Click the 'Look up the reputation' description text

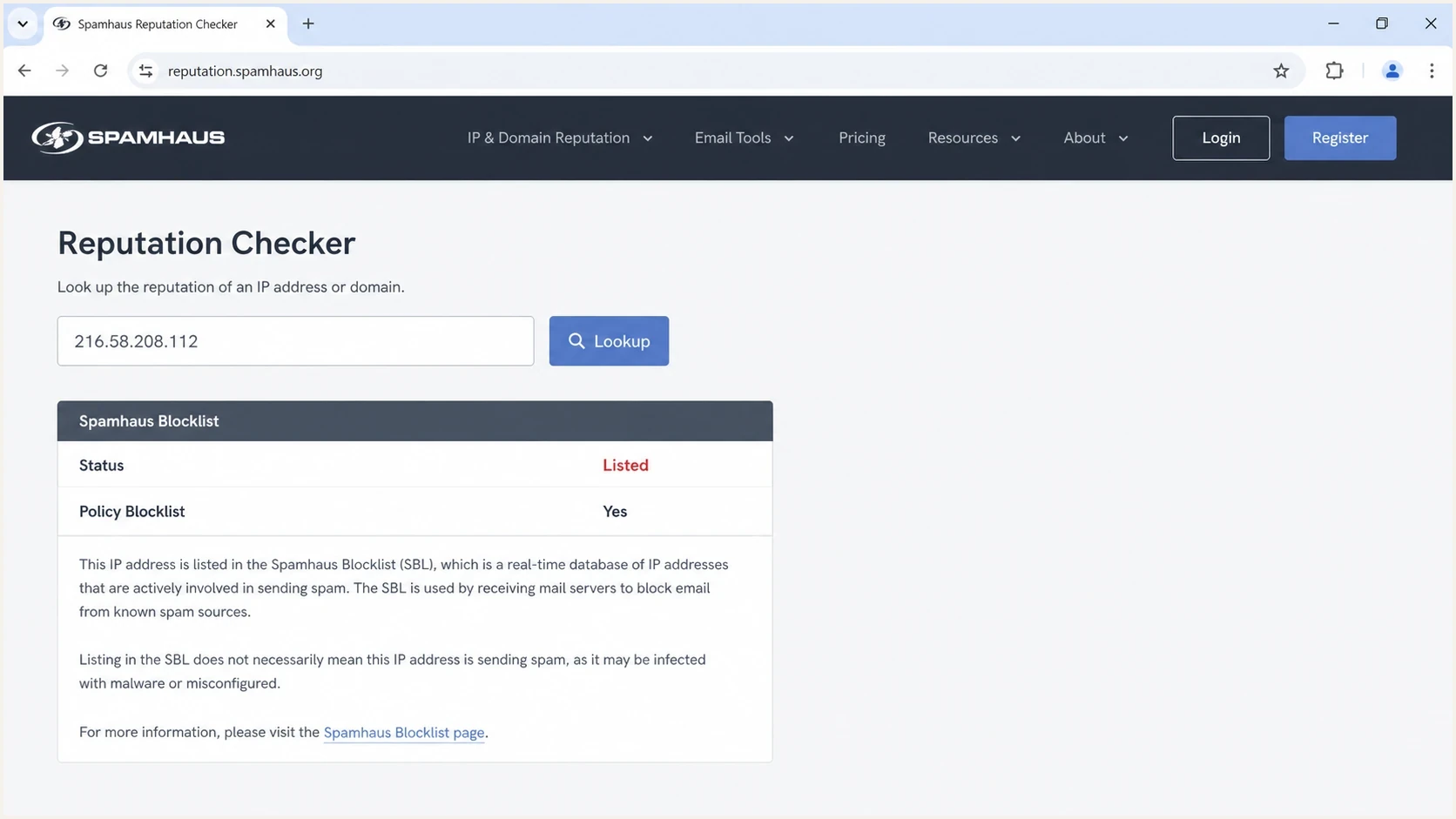pos(231,287)
